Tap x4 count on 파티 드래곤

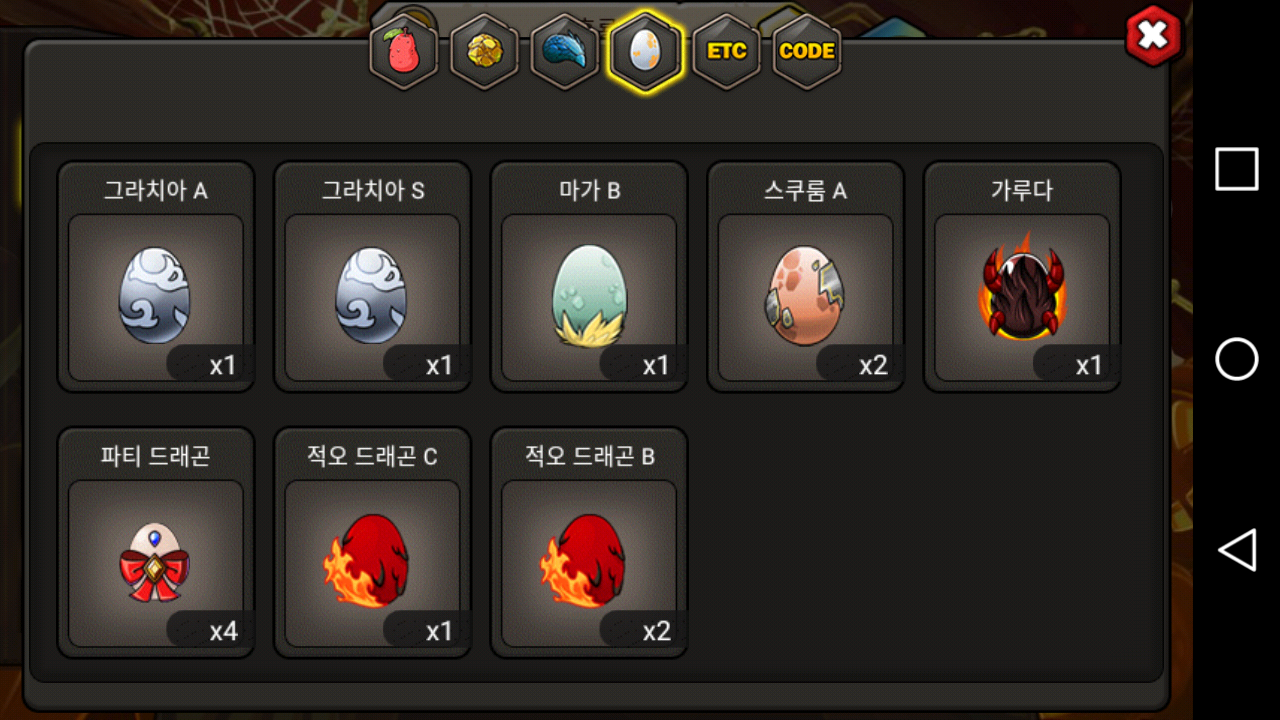[223, 631]
